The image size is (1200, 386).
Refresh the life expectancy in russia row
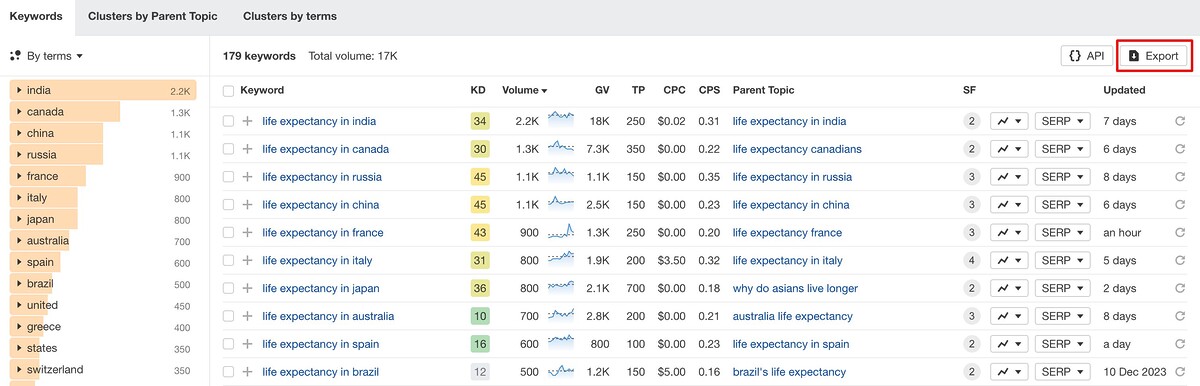pyautogui.click(x=1180, y=177)
